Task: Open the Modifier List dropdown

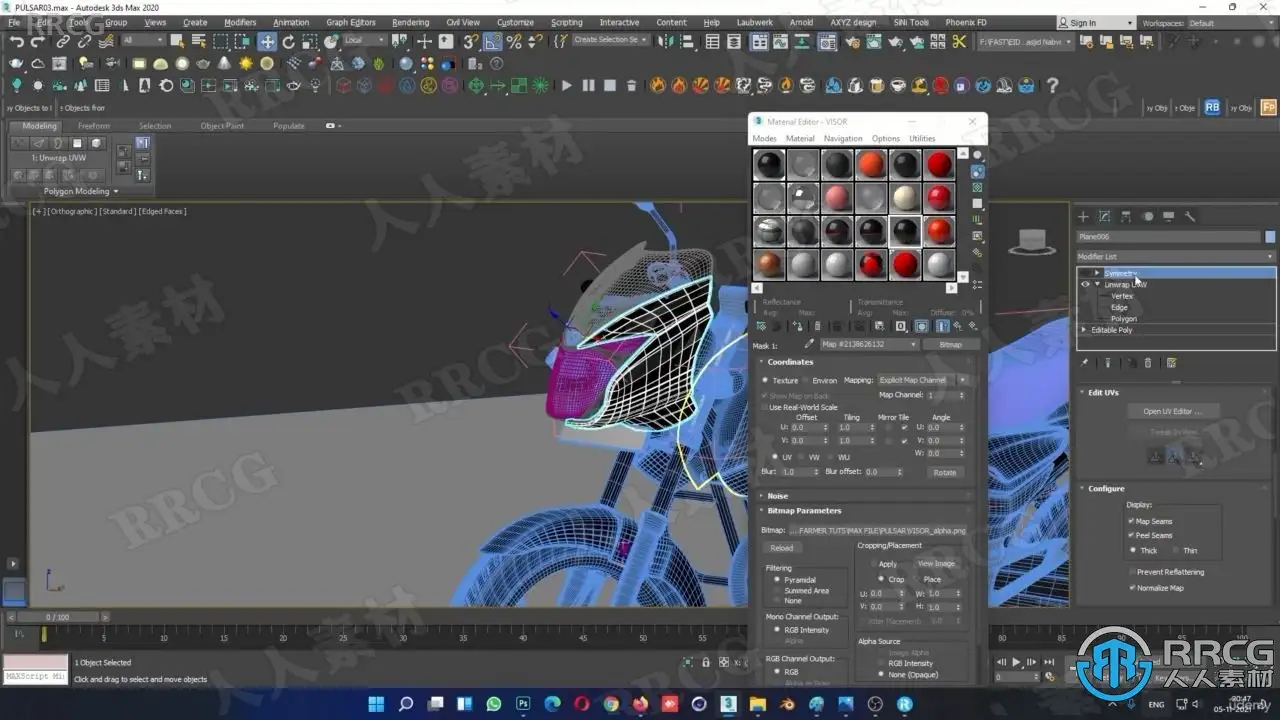Action: pyautogui.click(x=1176, y=257)
